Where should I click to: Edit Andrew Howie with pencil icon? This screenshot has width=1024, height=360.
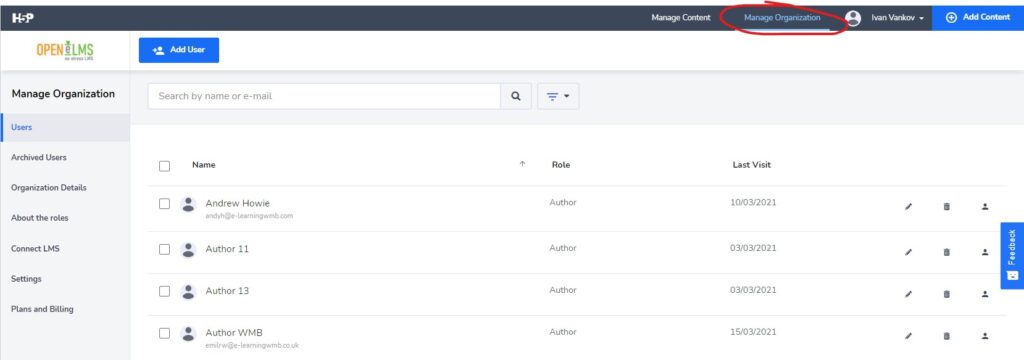[x=908, y=207]
